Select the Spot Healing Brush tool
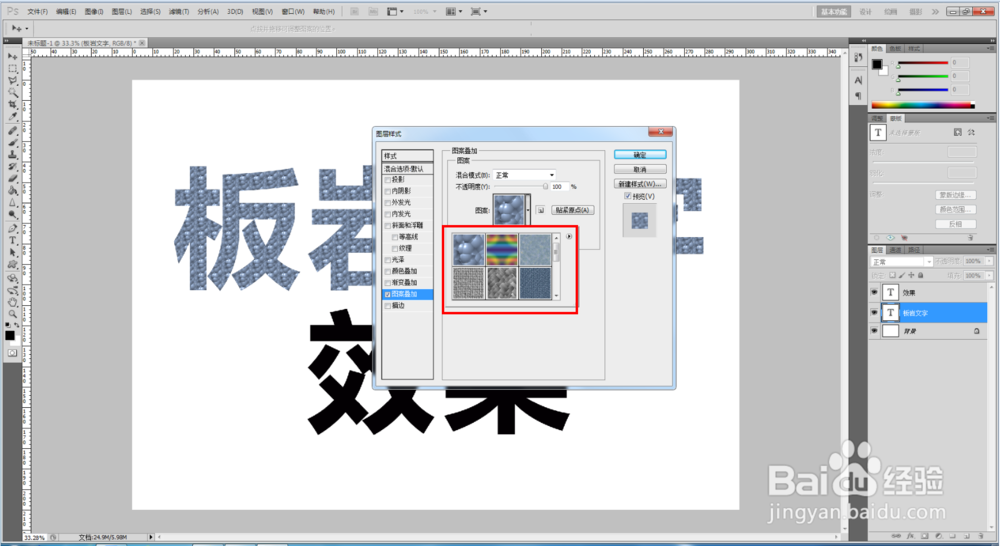 click(x=12, y=131)
